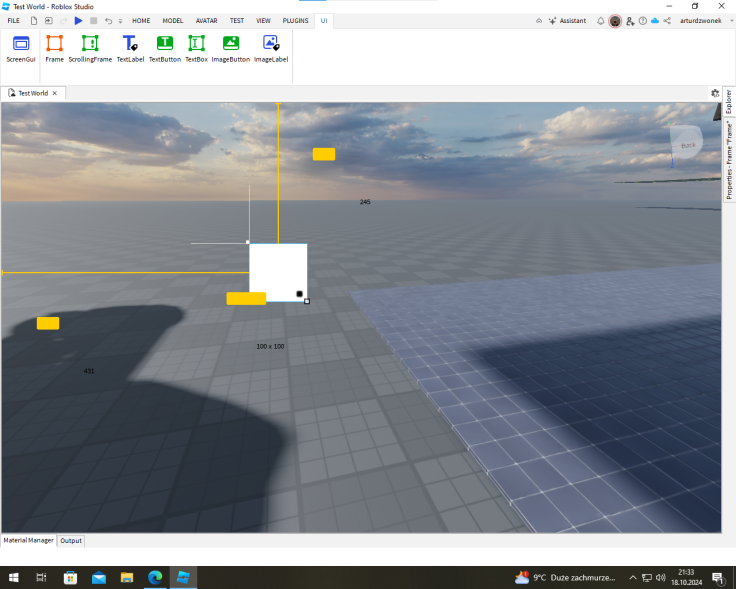Screen dimensions: 736x589
Task: Click the open-from-file icon beside New
Action: coord(48,21)
